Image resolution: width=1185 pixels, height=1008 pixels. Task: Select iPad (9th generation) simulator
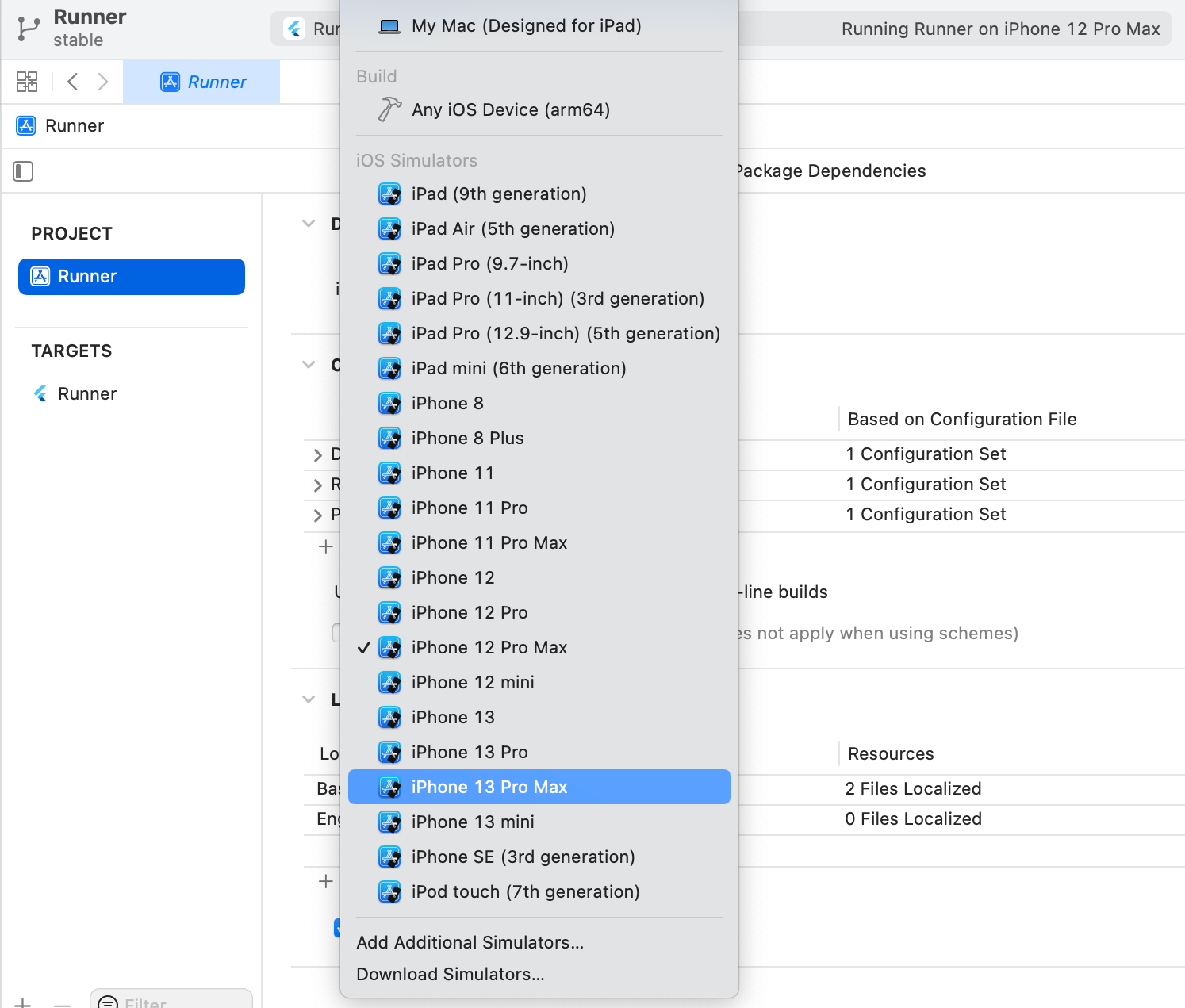pos(539,194)
